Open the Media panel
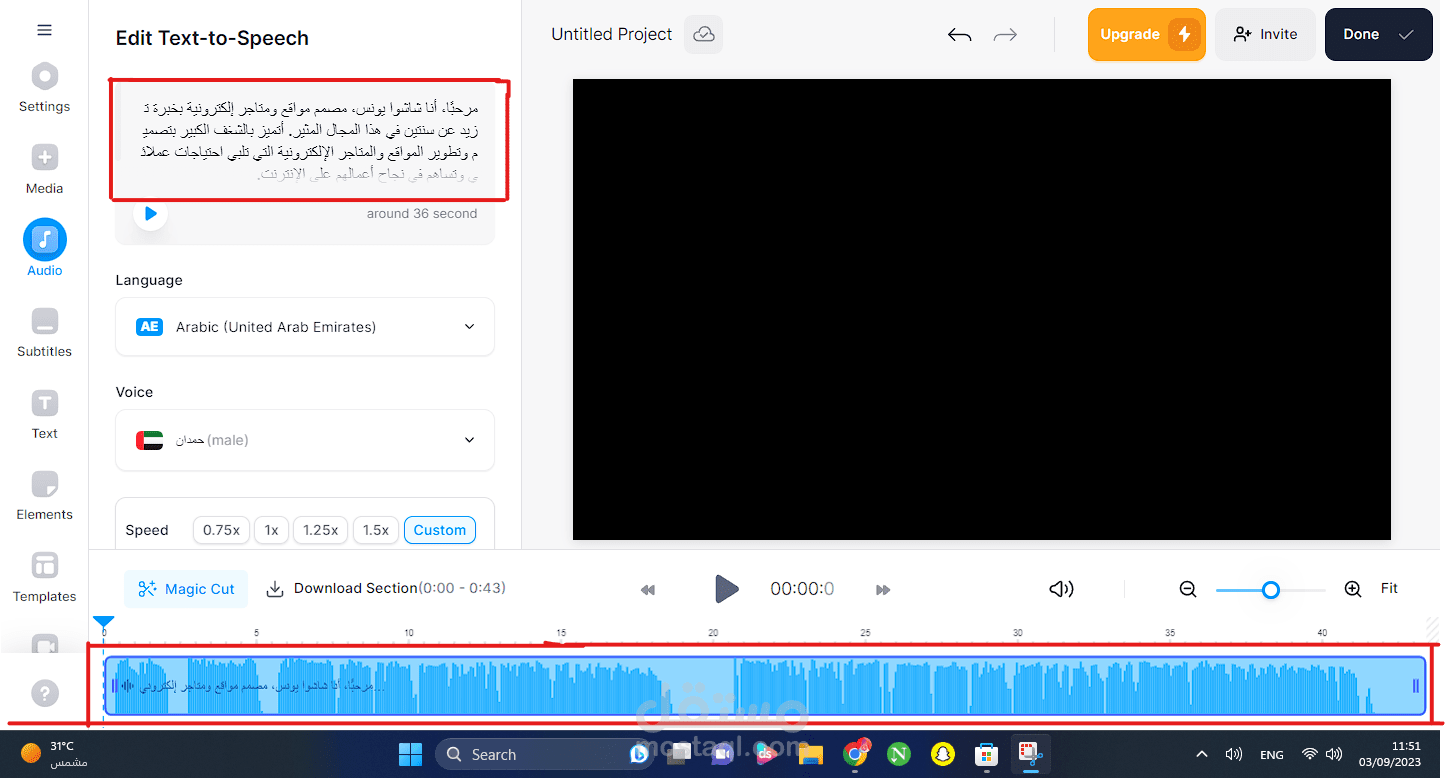 (x=44, y=170)
